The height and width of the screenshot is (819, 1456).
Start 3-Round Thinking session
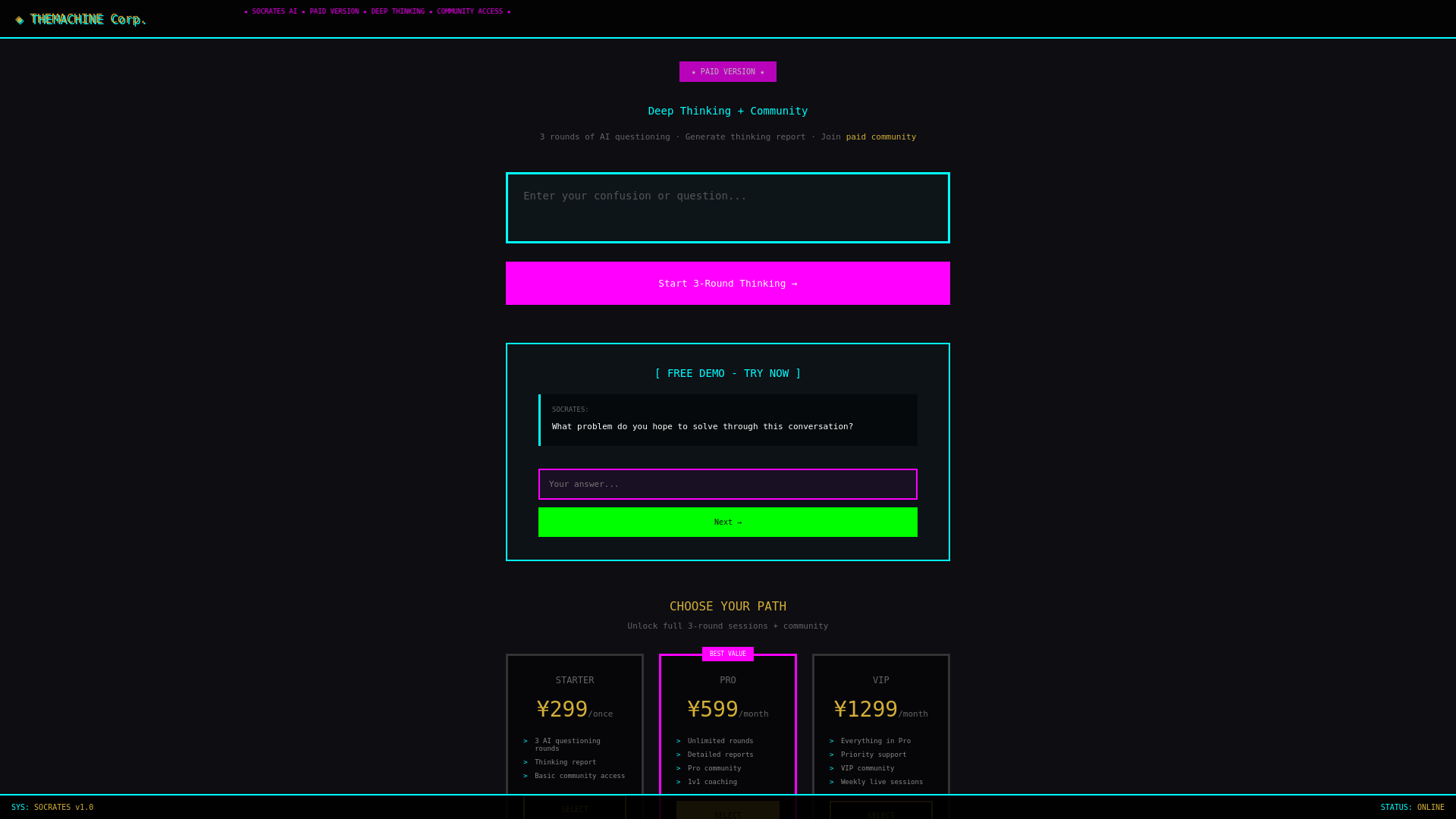tap(728, 284)
